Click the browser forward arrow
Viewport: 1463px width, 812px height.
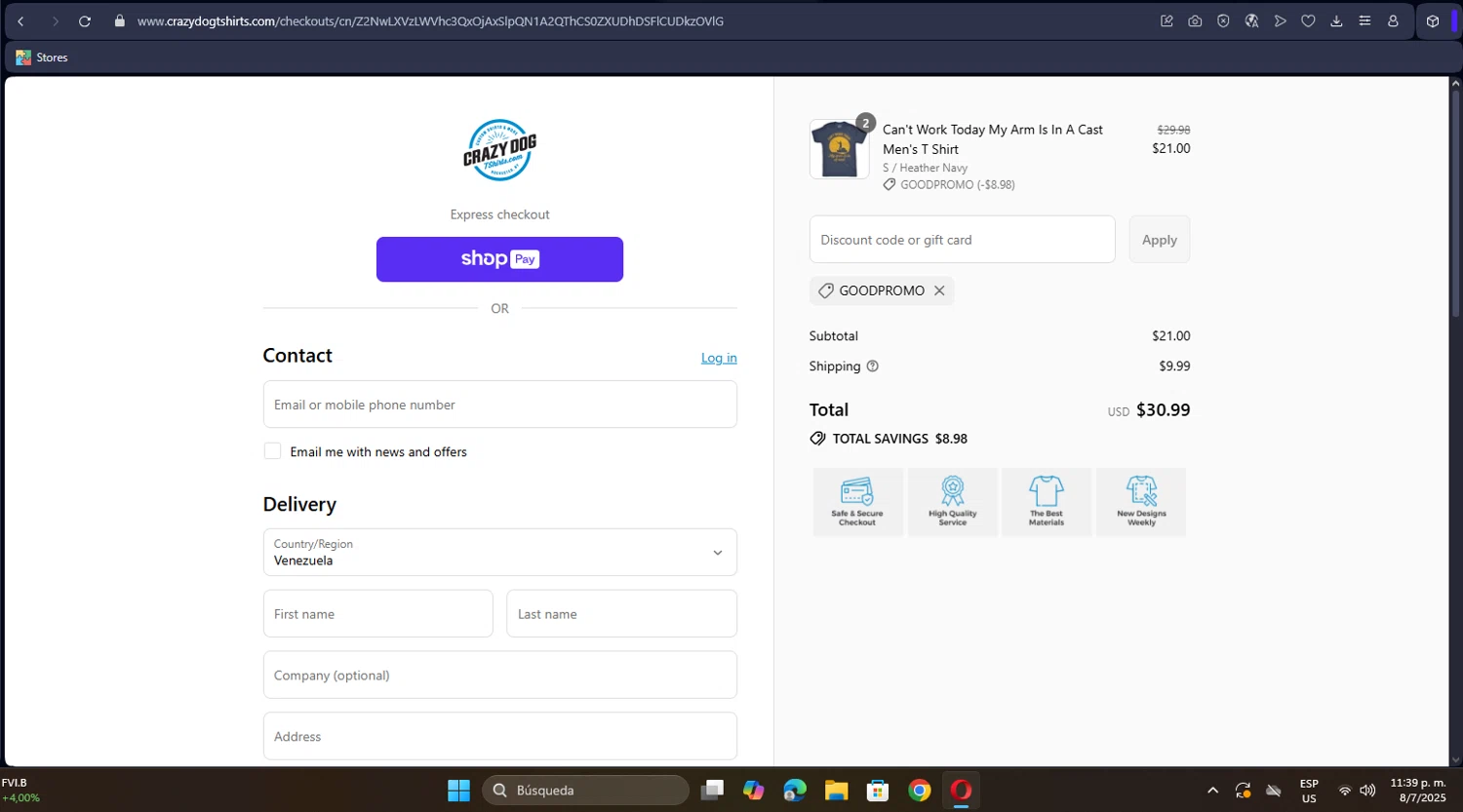point(55,21)
